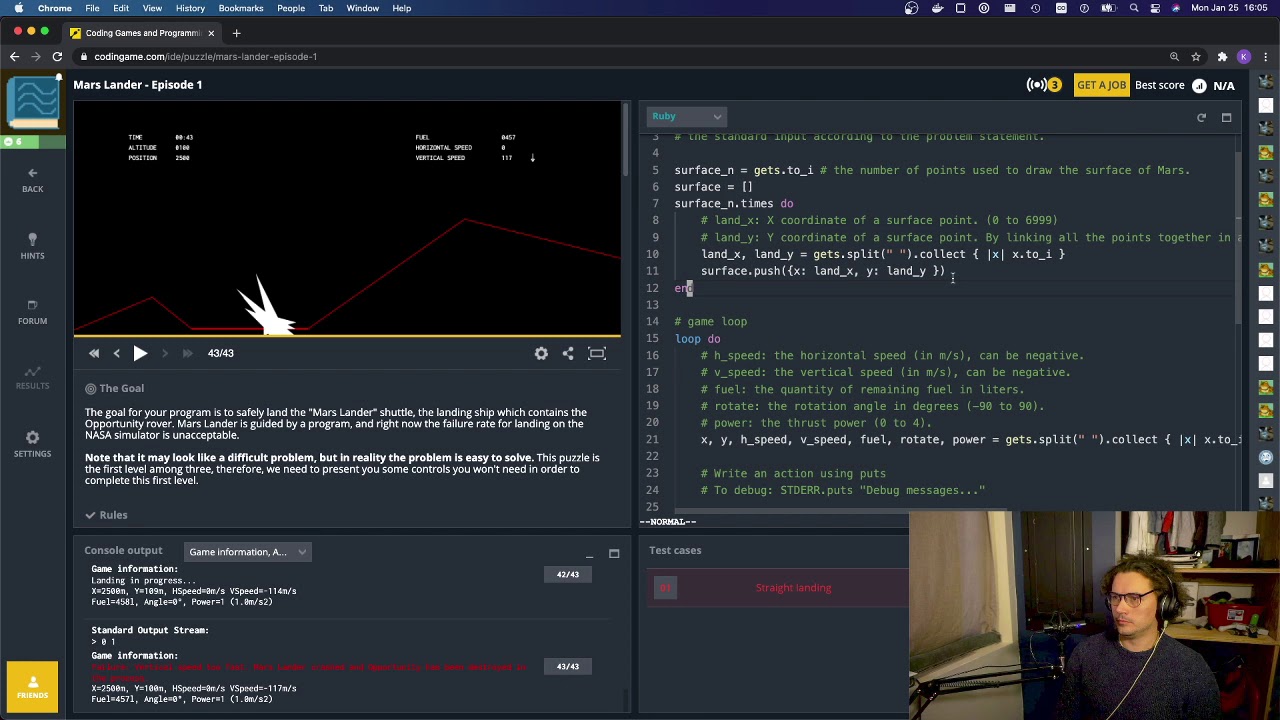Open the History menu
1280x720 pixels.
pyautogui.click(x=190, y=8)
